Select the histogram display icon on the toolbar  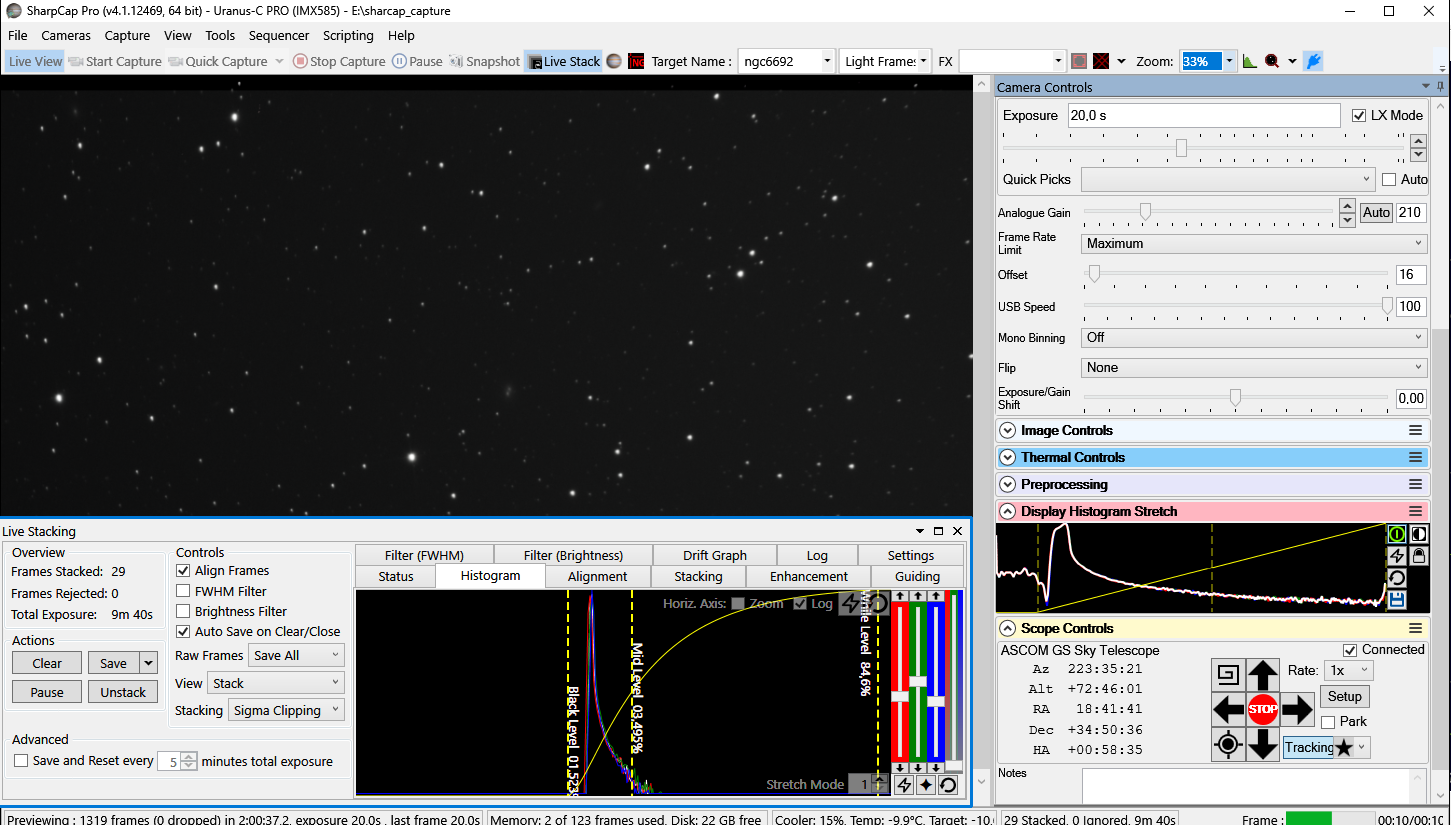point(1250,61)
